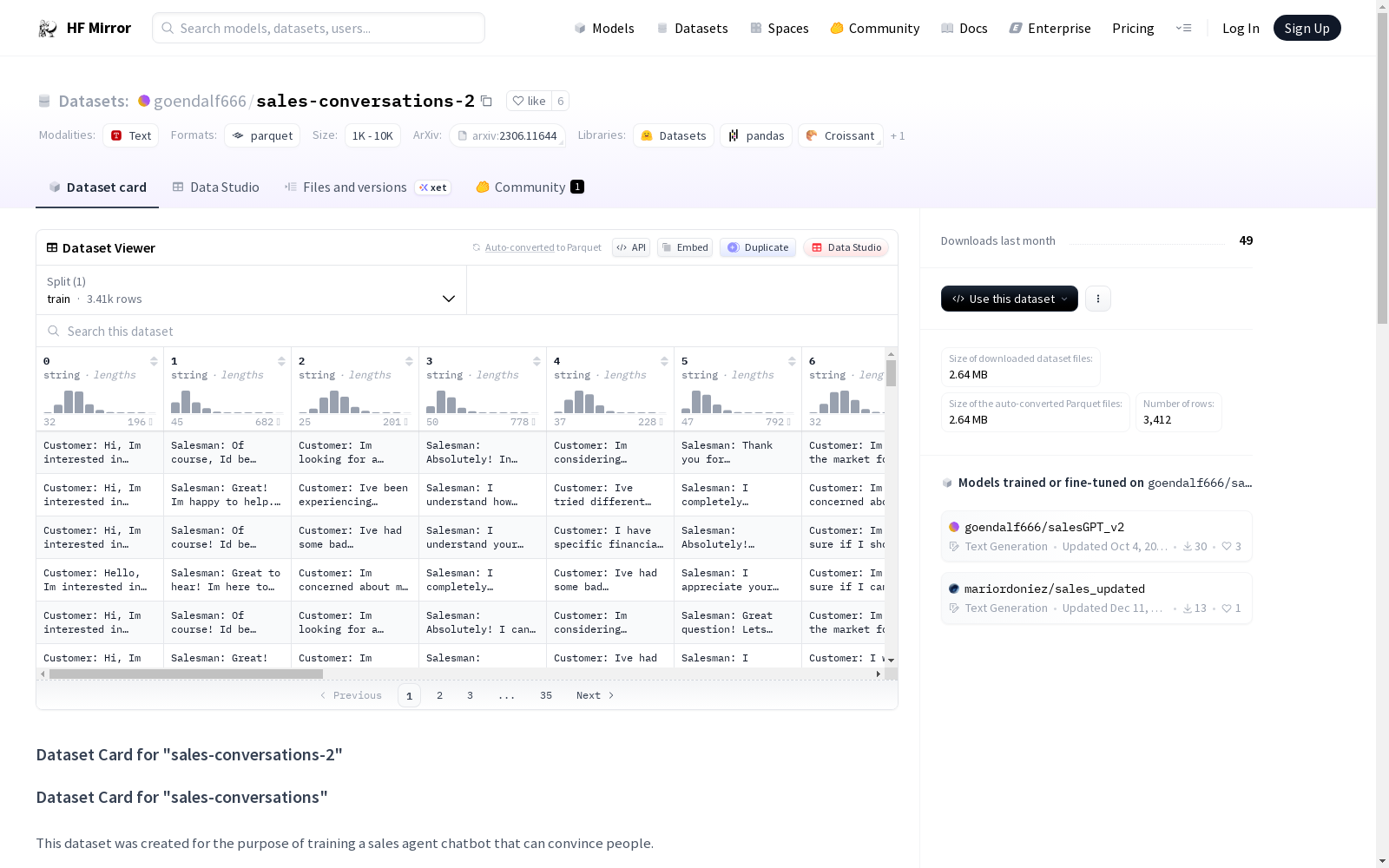This screenshot has height=868, width=1389.
Task: Open Spaces in the top navigation
Action: point(780,28)
